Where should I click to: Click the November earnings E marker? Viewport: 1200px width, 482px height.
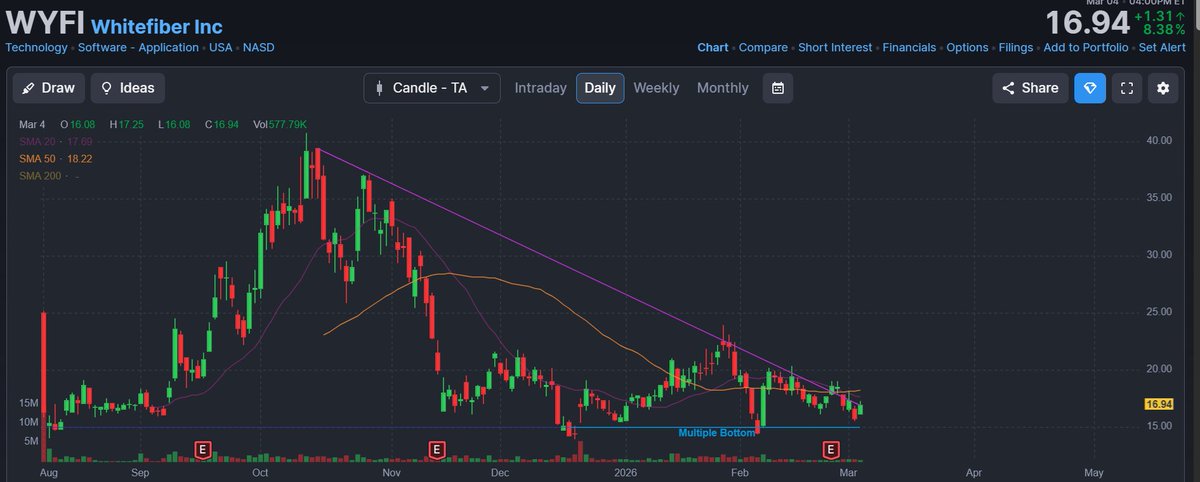pyautogui.click(x=436, y=449)
